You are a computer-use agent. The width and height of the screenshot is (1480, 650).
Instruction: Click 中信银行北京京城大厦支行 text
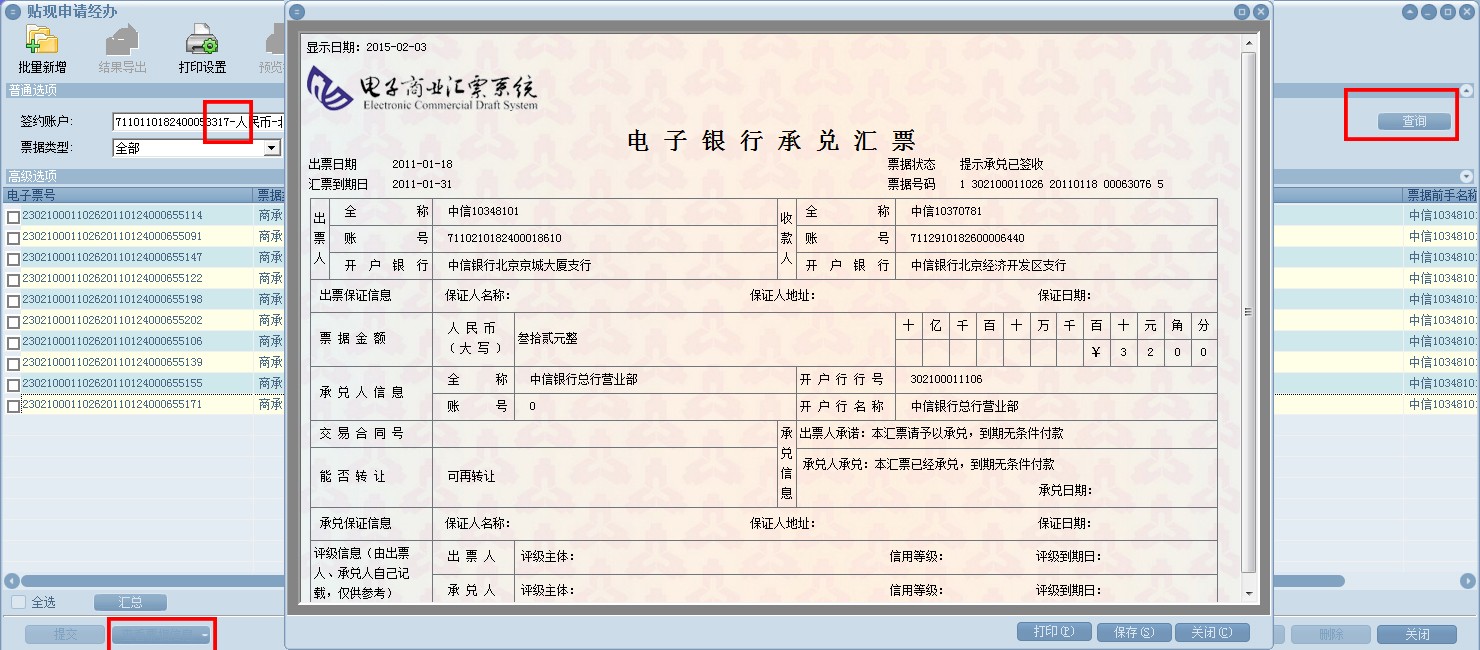(519, 265)
